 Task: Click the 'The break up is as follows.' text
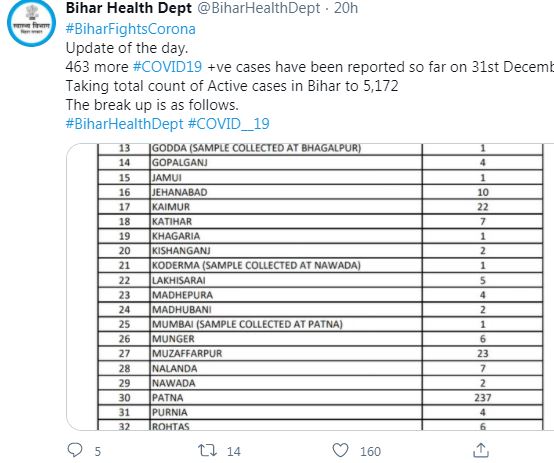coord(152,105)
